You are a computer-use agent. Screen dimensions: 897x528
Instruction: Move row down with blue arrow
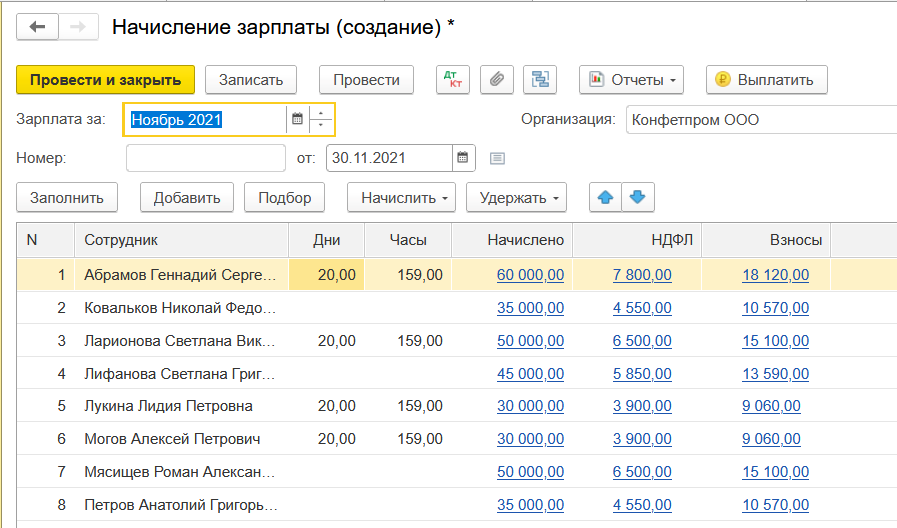637,197
